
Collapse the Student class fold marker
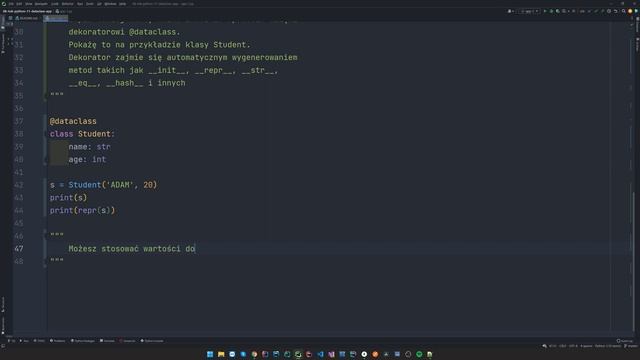(x=46, y=134)
